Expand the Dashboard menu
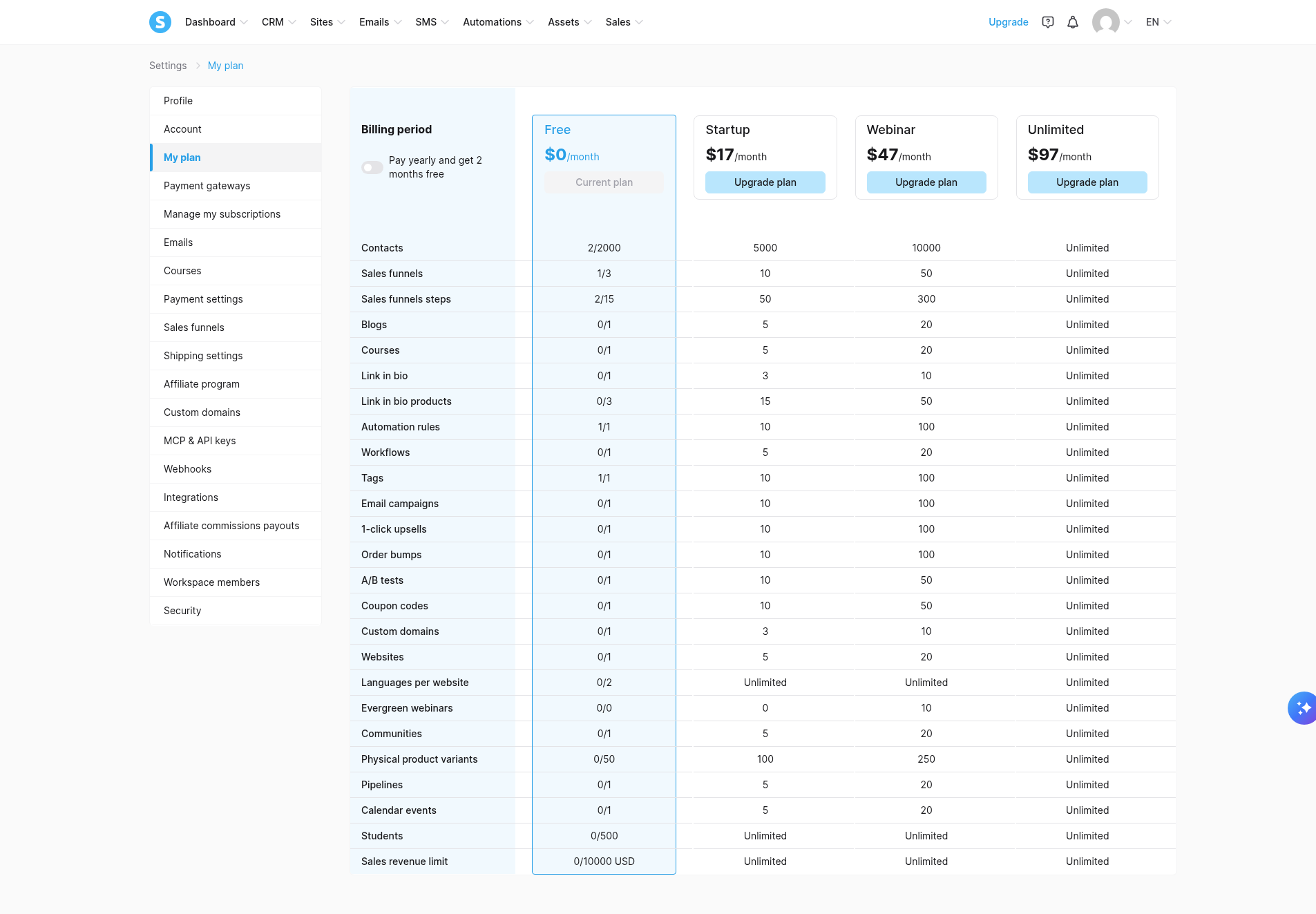This screenshot has width=1316, height=914. [x=216, y=22]
